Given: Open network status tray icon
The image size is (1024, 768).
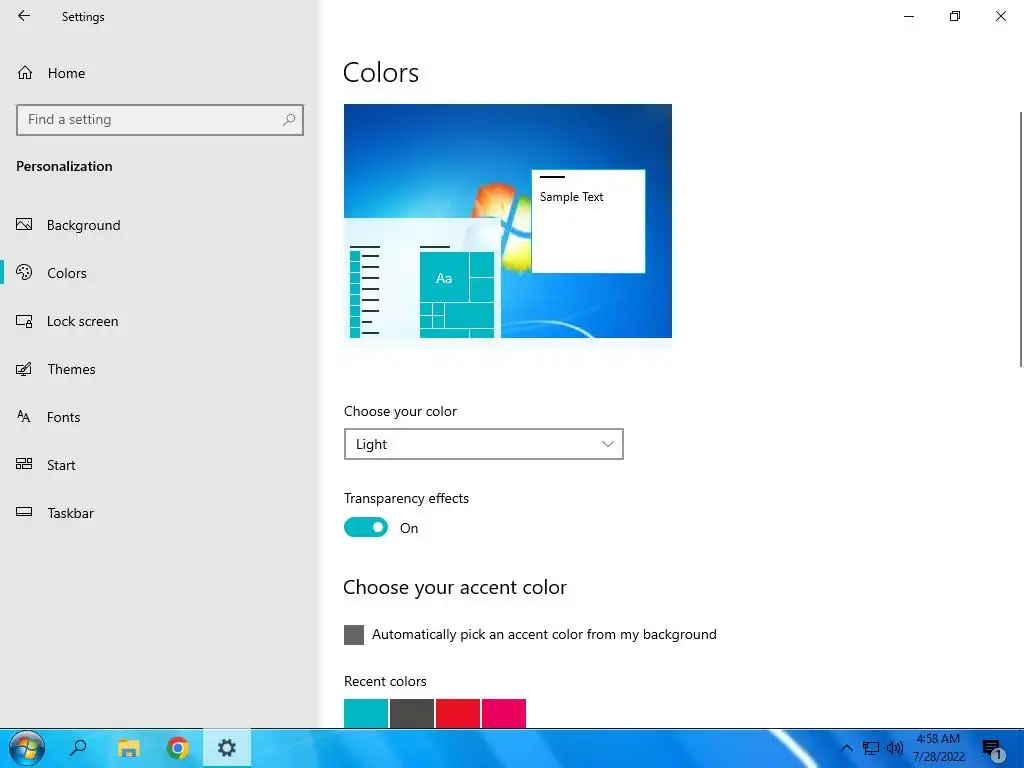Looking at the screenshot, I should [871, 748].
